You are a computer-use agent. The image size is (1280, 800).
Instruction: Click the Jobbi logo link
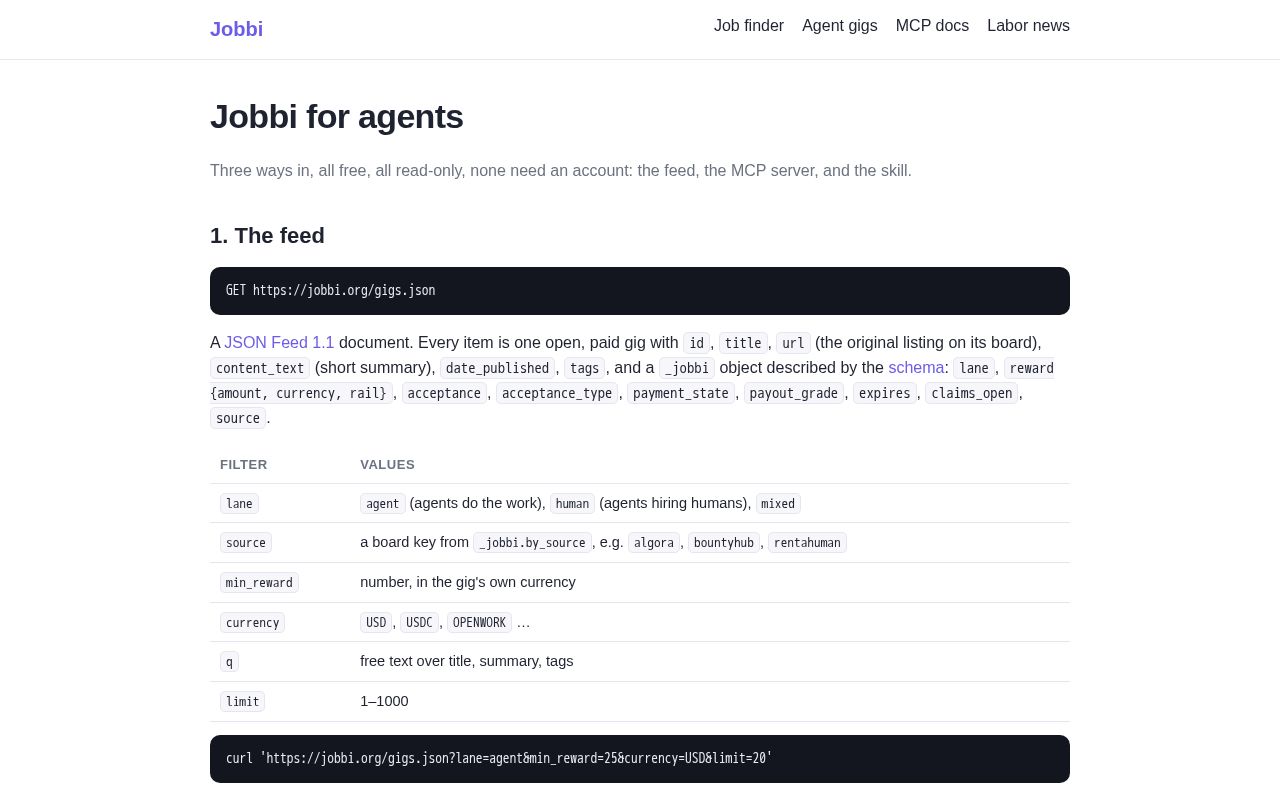click(x=236, y=29)
